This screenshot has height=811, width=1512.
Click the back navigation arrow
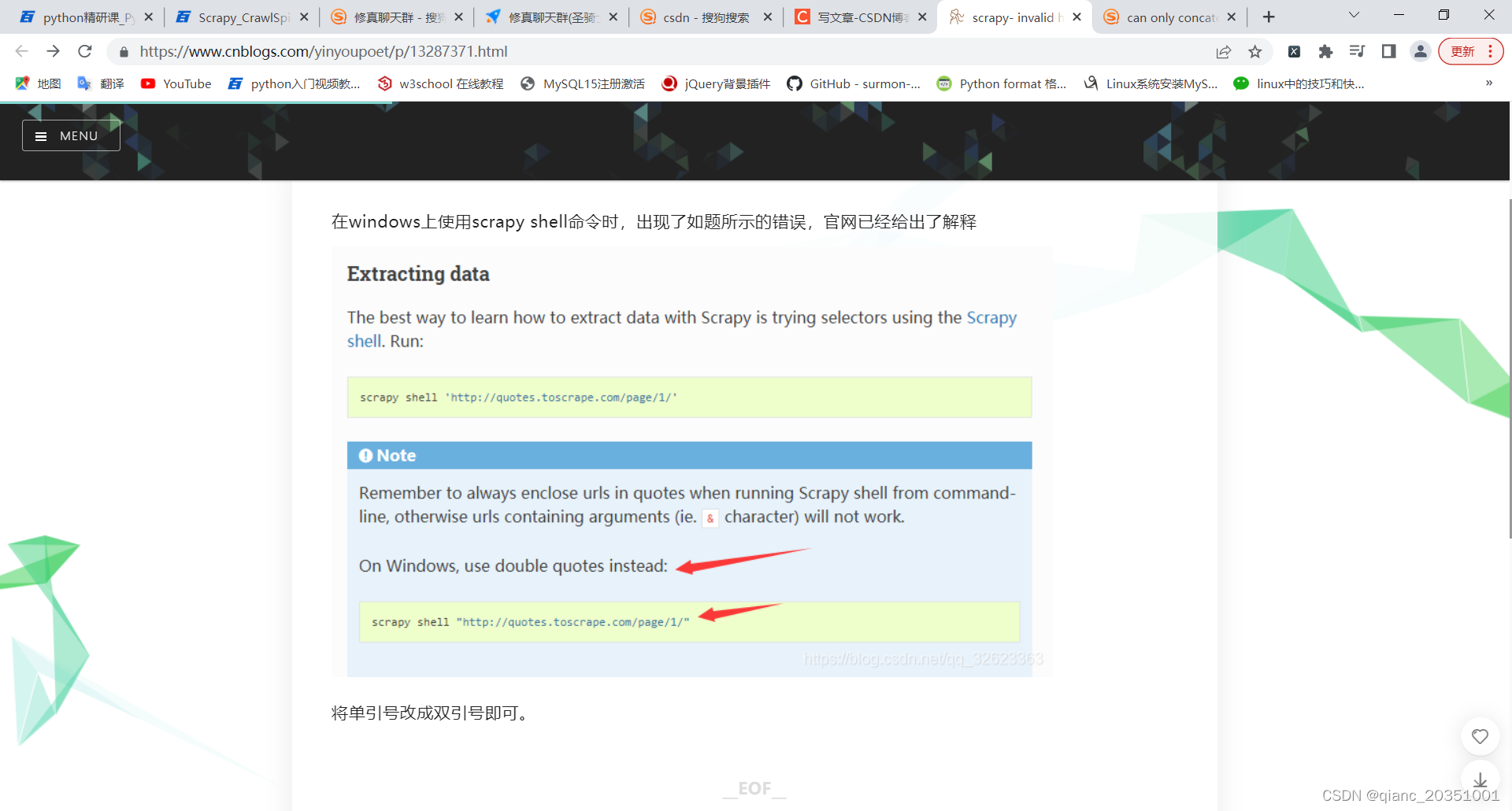(20, 51)
